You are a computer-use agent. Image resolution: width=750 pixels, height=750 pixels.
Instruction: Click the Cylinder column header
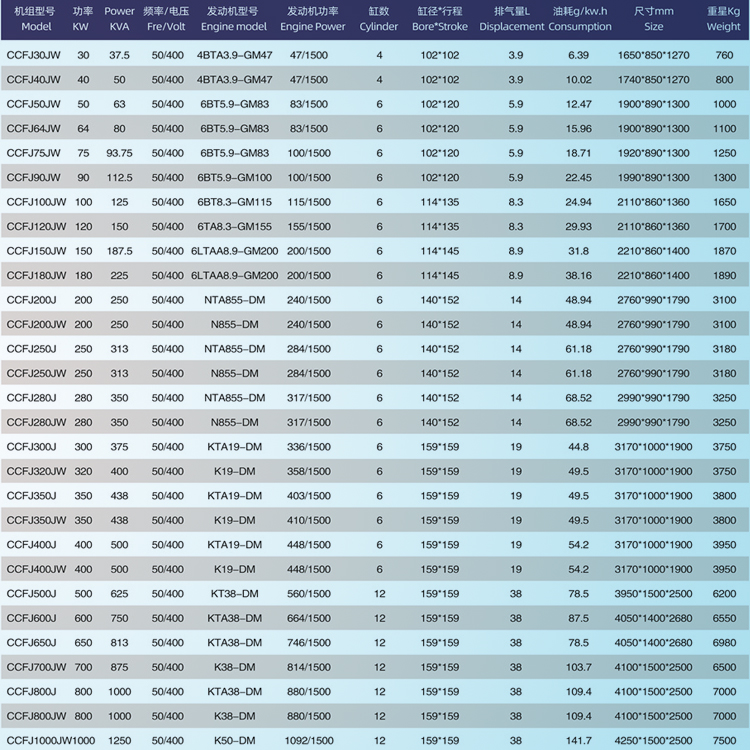[x=378, y=19]
